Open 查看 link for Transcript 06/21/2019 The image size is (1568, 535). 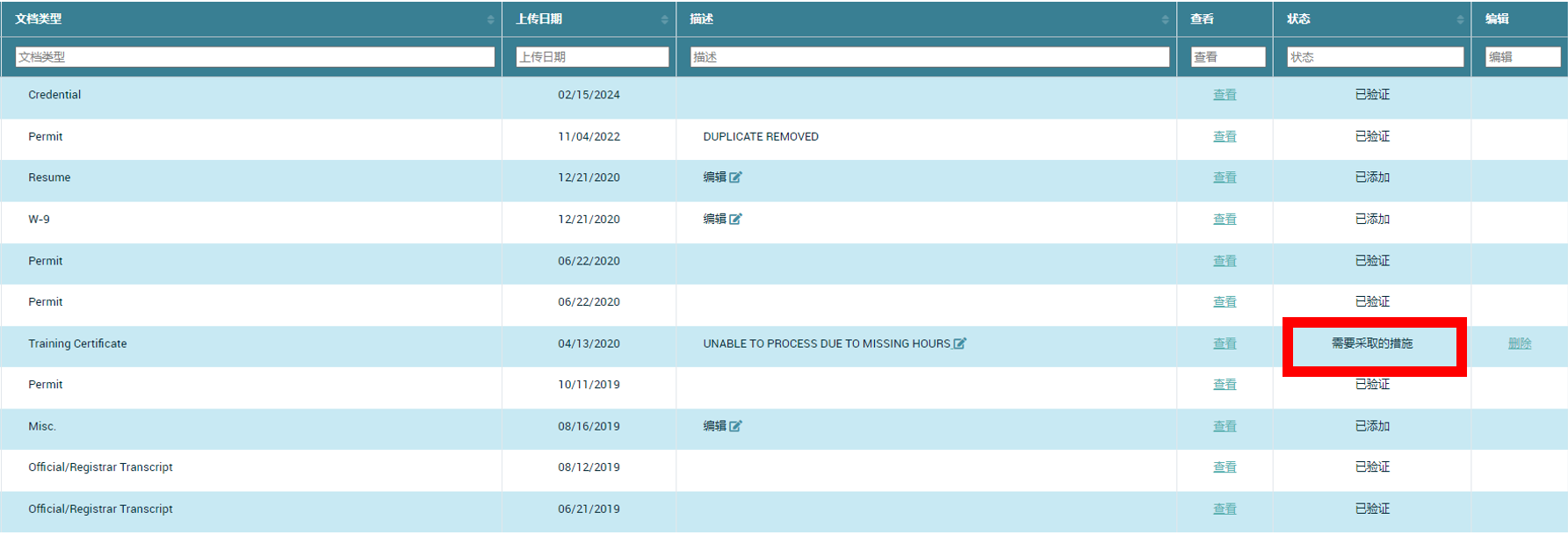[1225, 510]
